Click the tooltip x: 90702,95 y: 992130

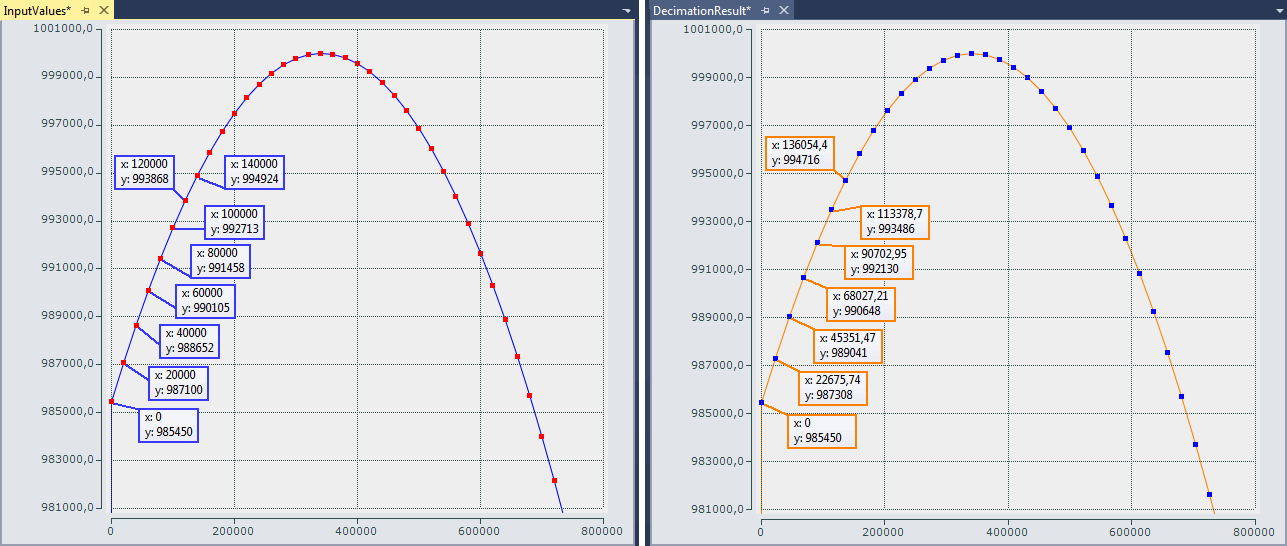point(878,262)
